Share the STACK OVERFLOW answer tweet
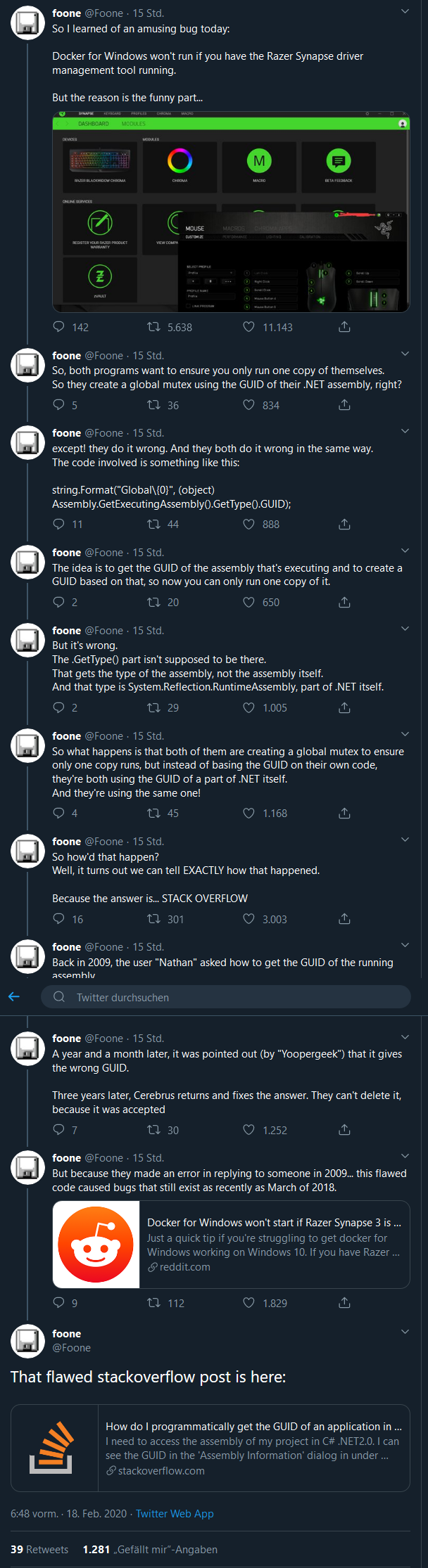Screen dimensions: 428x1568 pyautogui.click(x=344, y=919)
